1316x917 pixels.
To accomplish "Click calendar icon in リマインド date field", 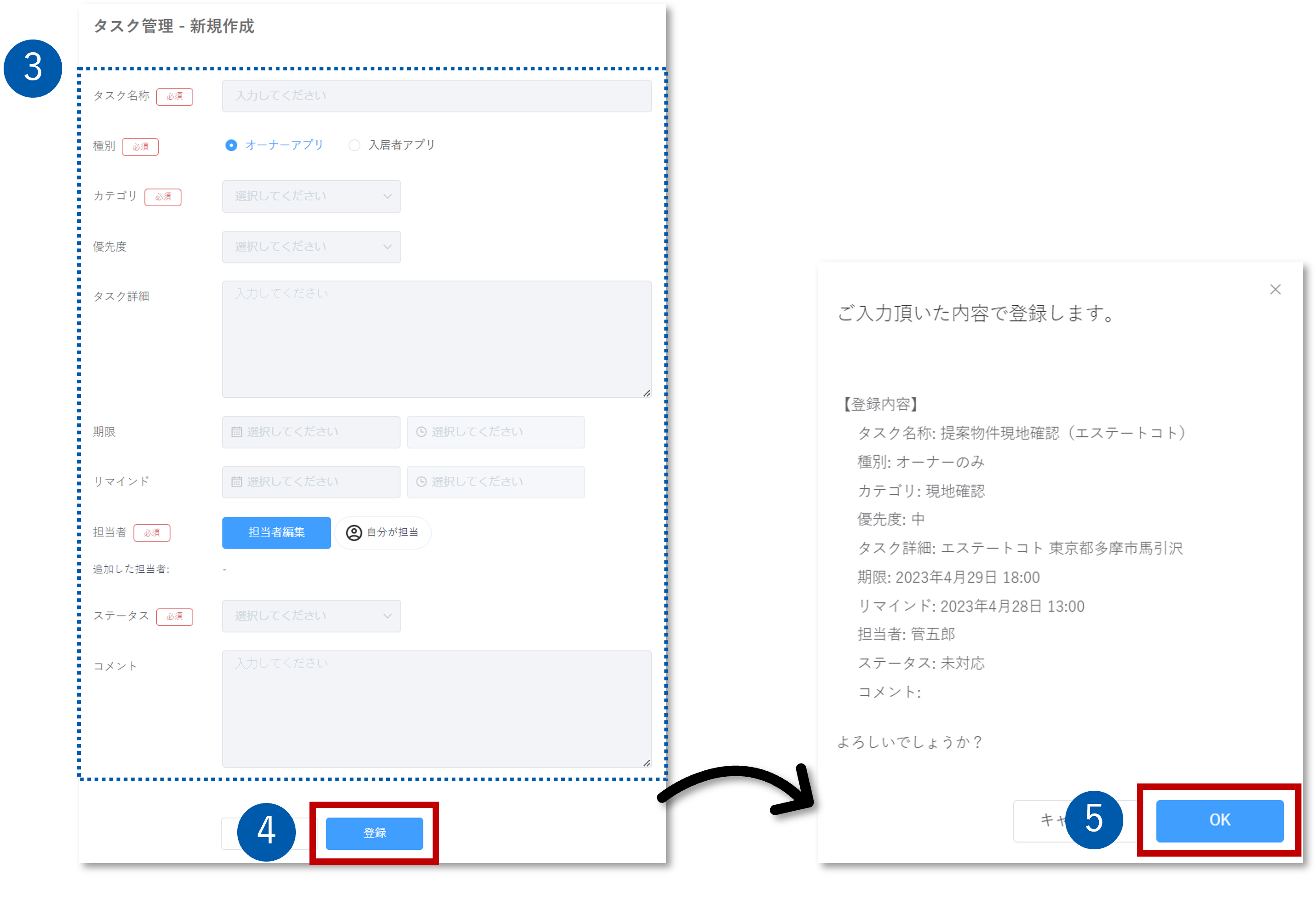I will pyautogui.click(x=236, y=482).
